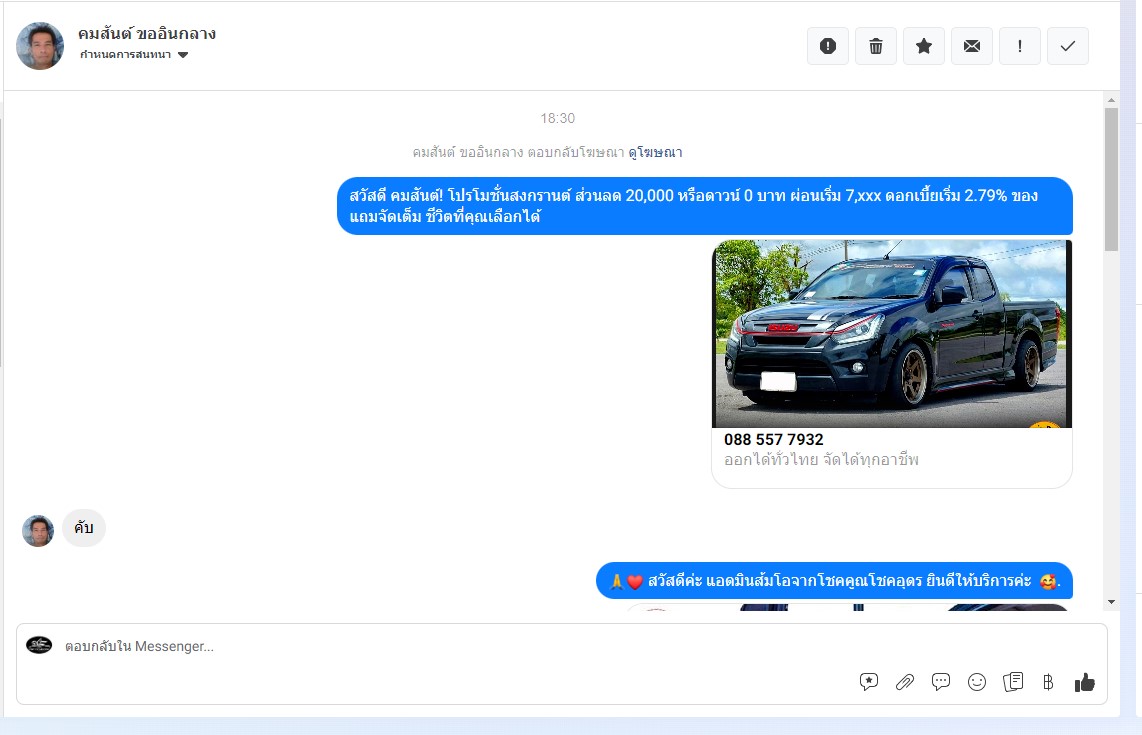Click ad caption ออกได้ทั่วไทย จัดได้ทุกอาชีพ

822,460
